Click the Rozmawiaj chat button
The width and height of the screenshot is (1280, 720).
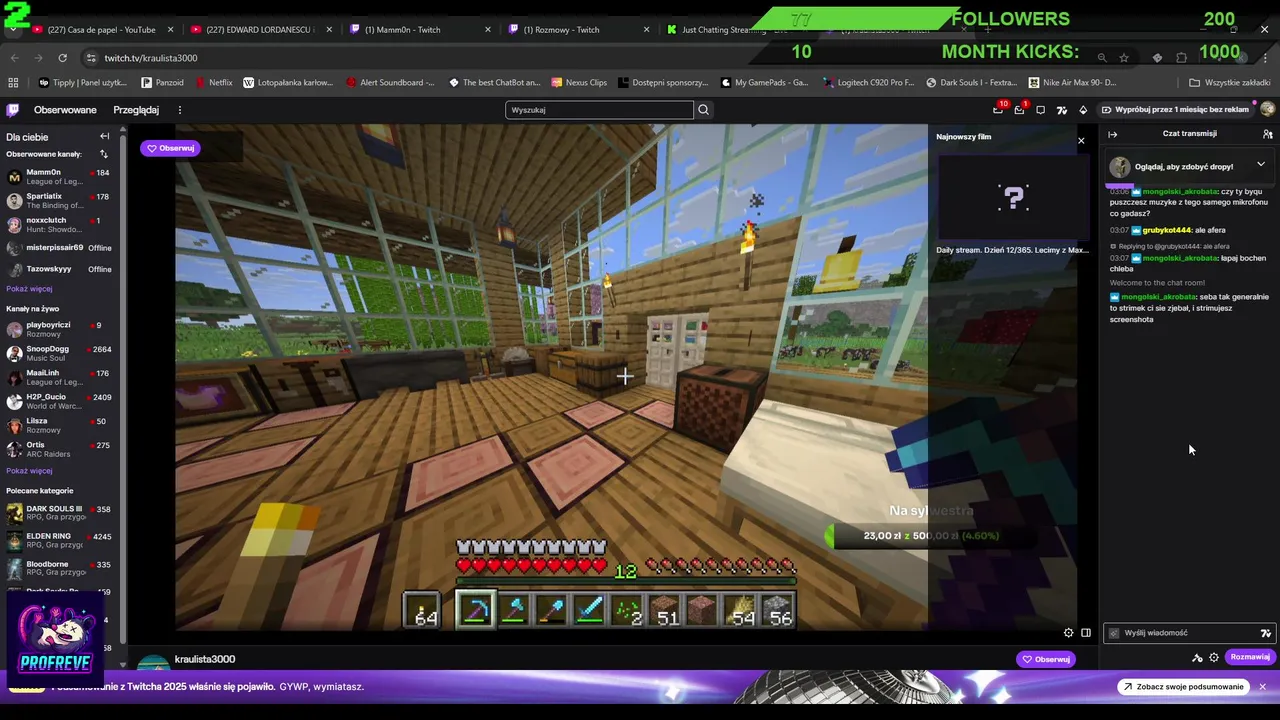coord(1250,657)
